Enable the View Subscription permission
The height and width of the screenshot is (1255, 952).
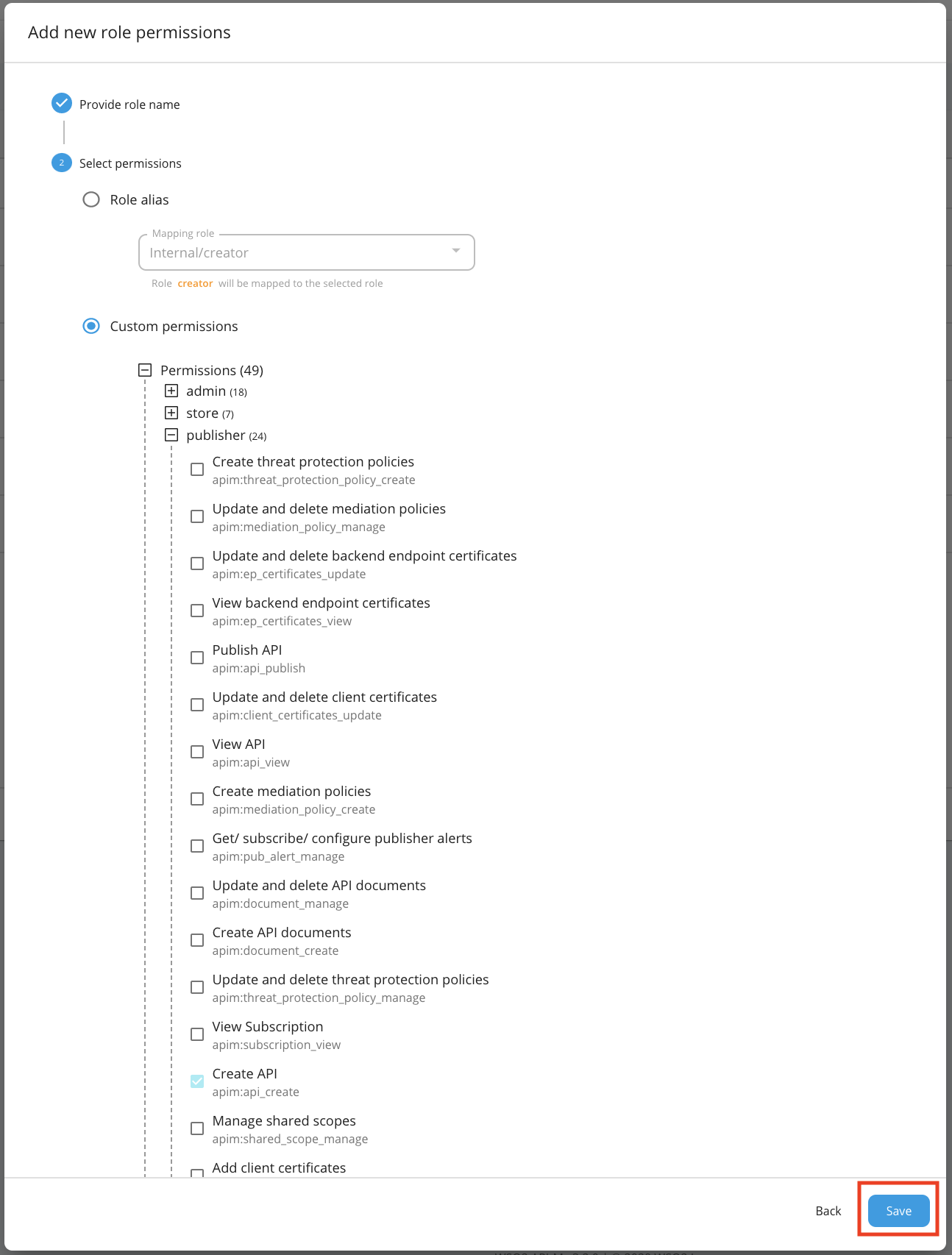coord(196,1034)
